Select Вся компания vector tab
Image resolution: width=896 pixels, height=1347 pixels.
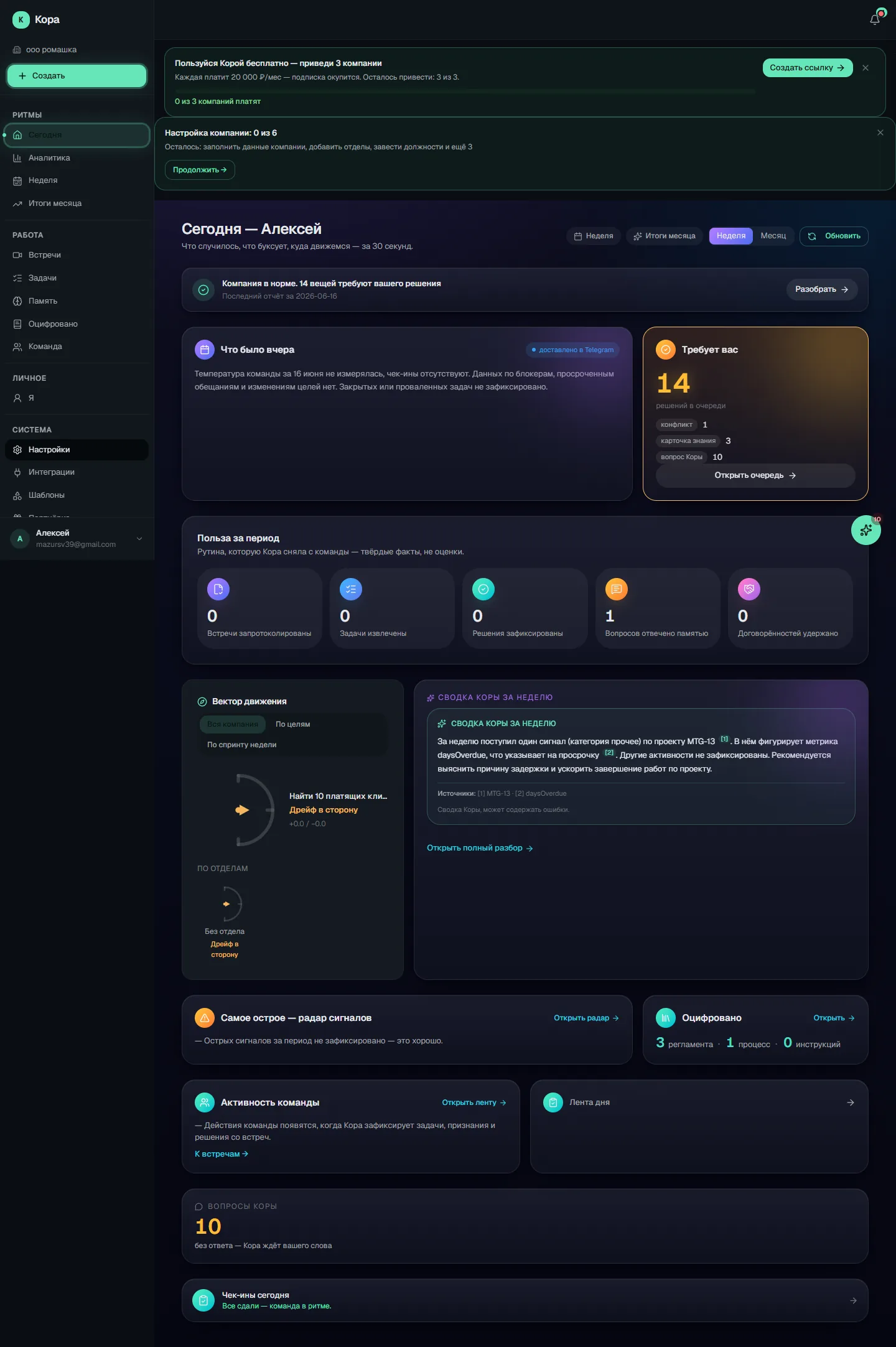[x=233, y=724]
